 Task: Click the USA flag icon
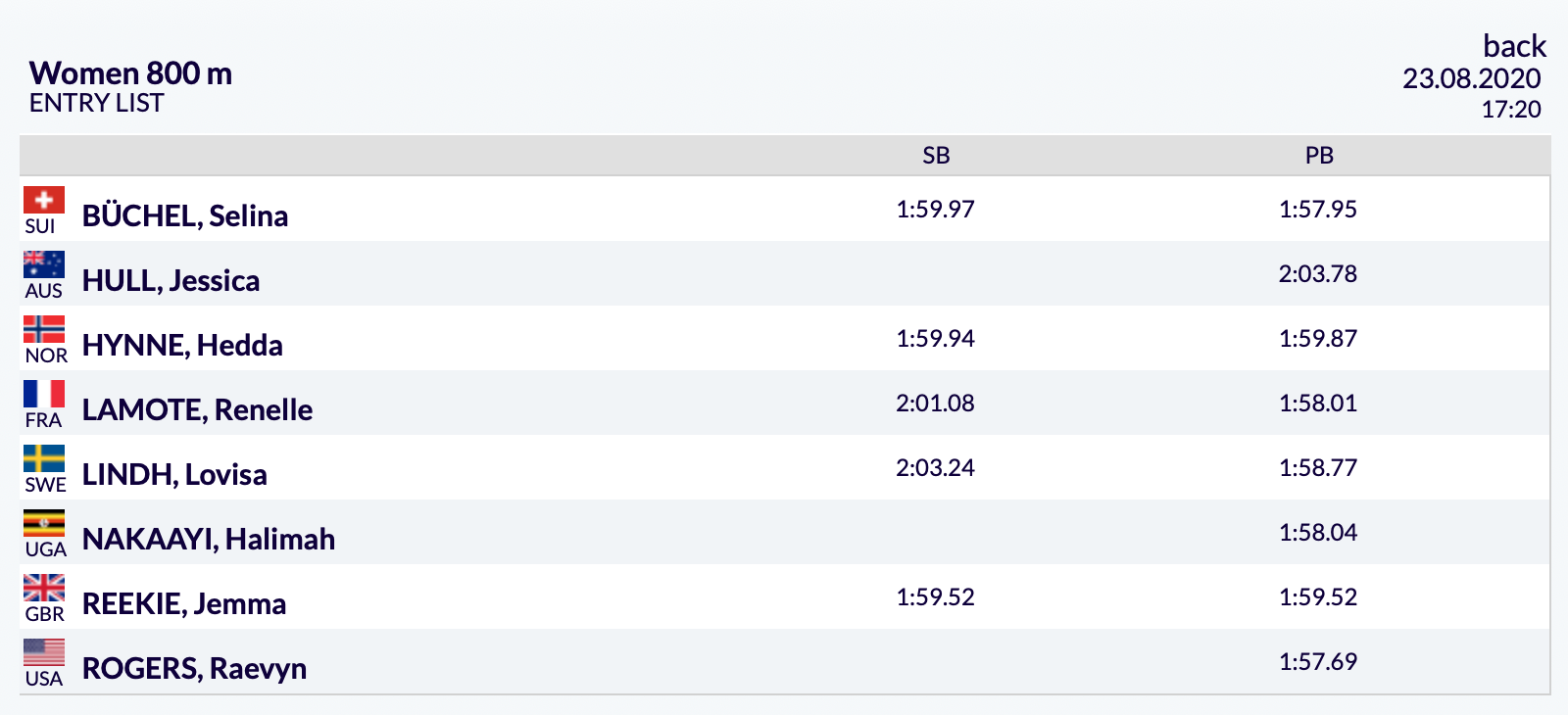[x=44, y=652]
